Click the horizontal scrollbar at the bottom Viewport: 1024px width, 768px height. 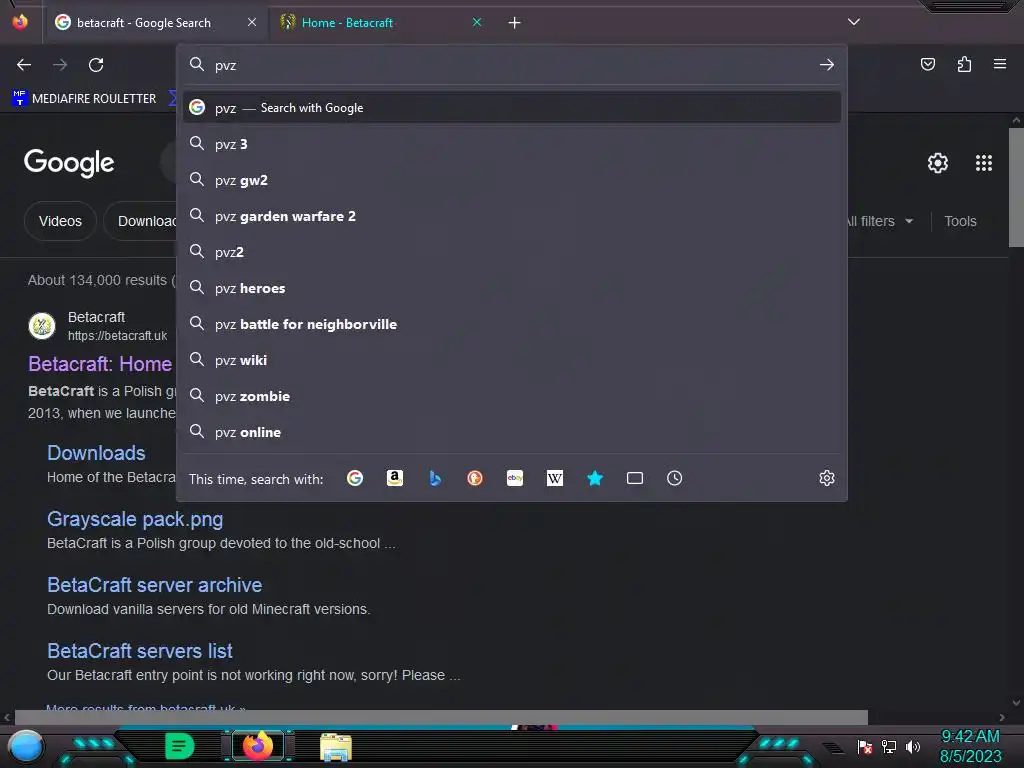(x=441, y=717)
